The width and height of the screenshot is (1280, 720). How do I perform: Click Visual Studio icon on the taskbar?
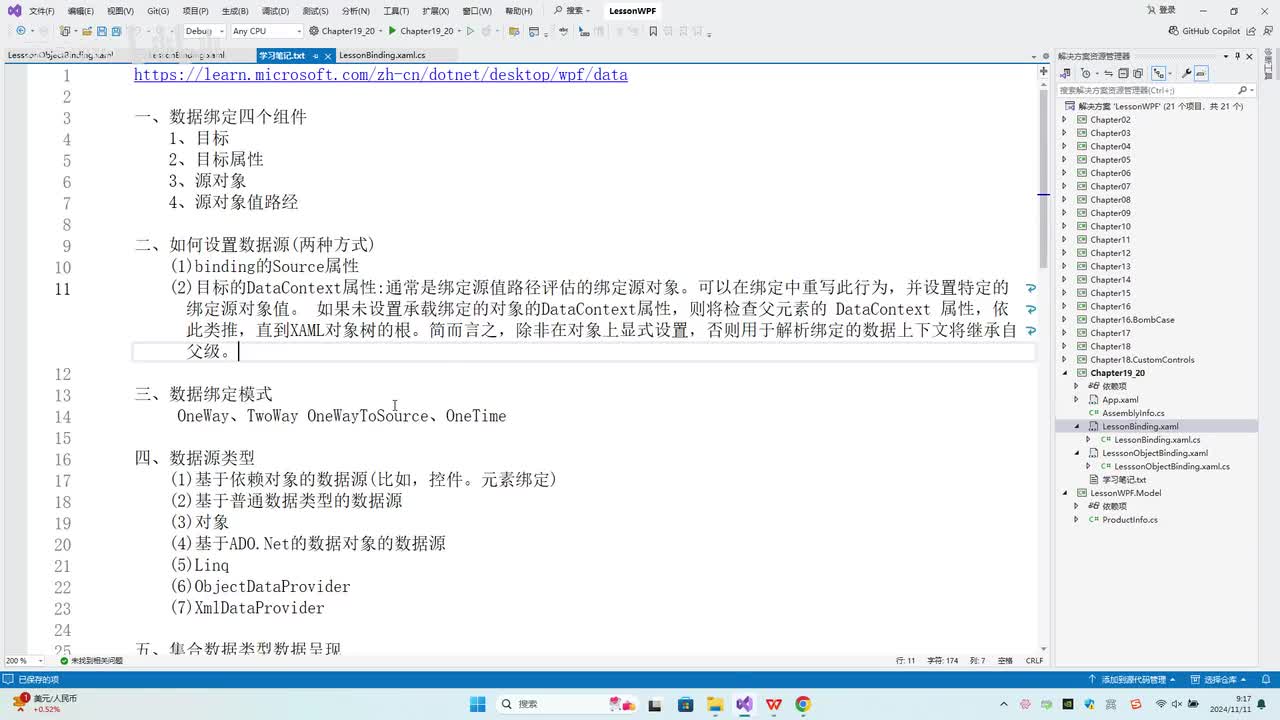(745, 704)
